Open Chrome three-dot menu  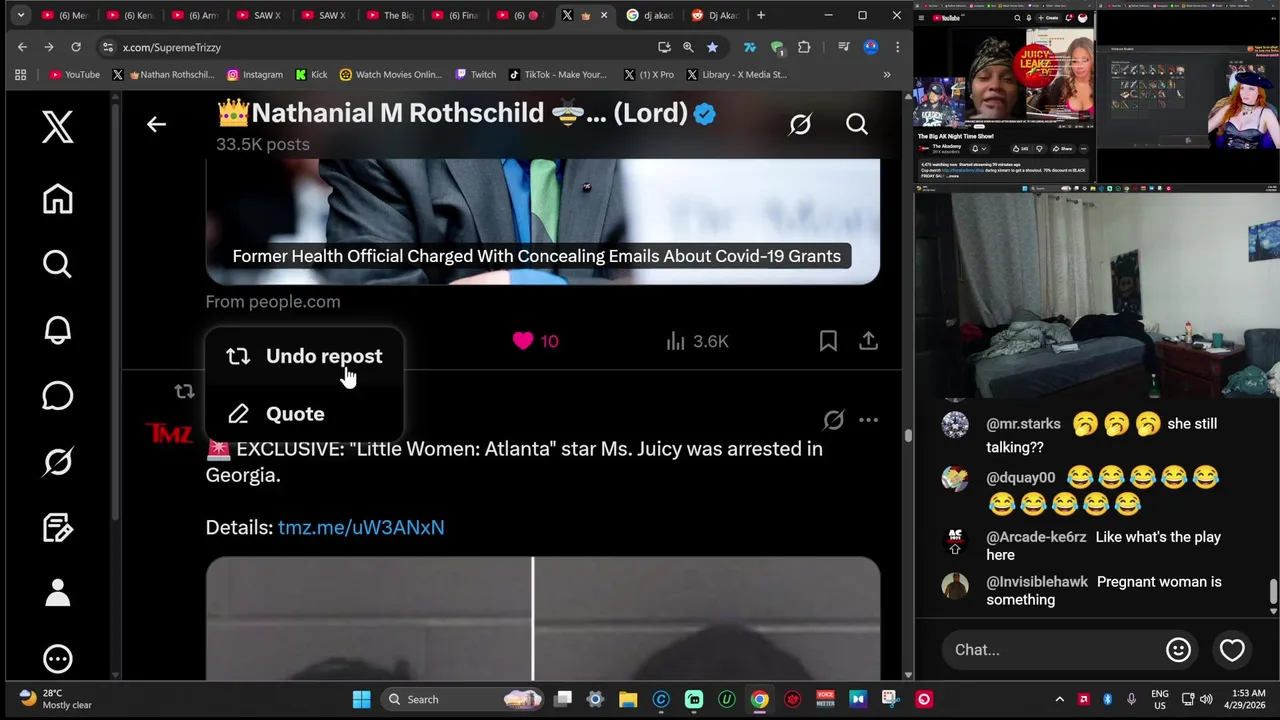coord(897,47)
